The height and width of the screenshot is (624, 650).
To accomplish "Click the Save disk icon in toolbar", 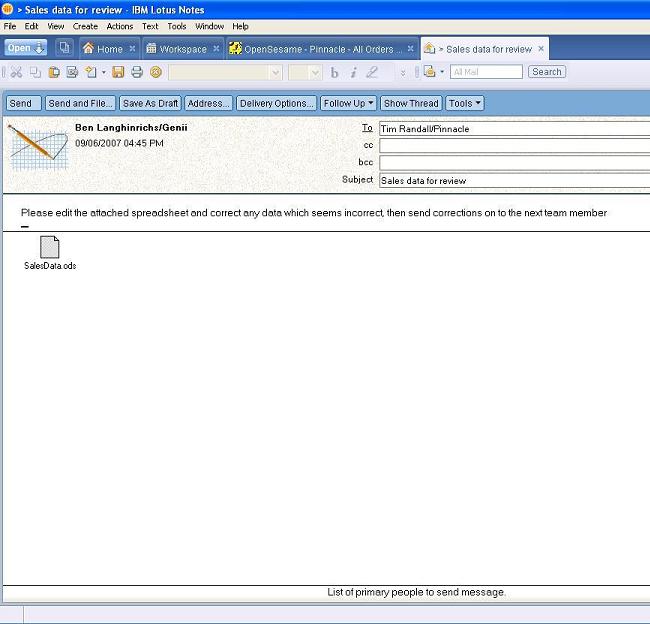I will [x=118, y=72].
